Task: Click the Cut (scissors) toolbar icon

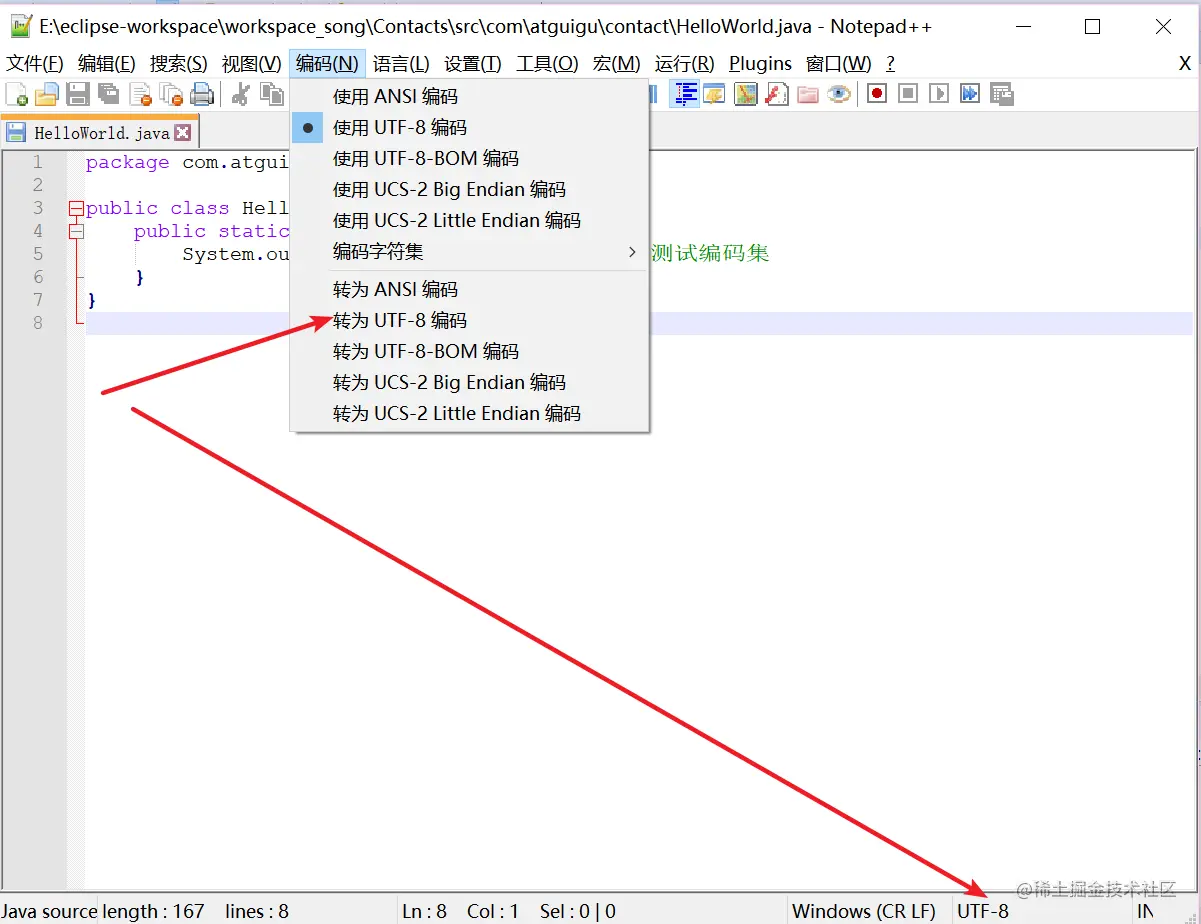Action: click(x=241, y=94)
